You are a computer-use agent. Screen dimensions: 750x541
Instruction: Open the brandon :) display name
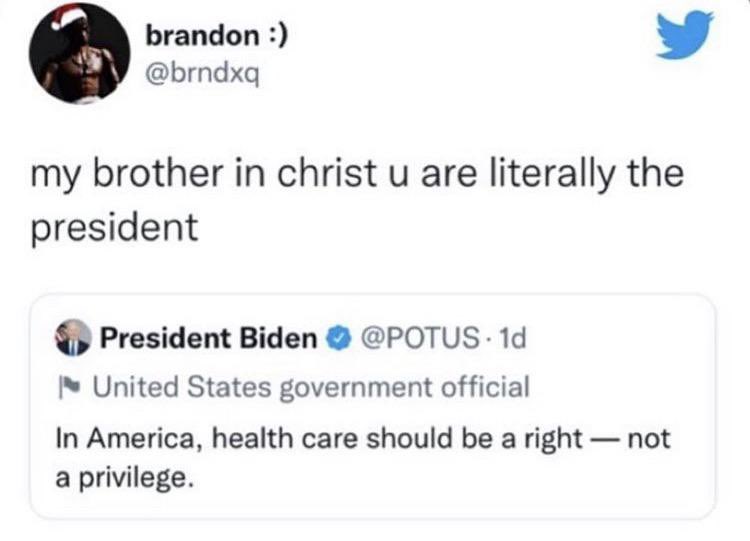click(x=217, y=35)
